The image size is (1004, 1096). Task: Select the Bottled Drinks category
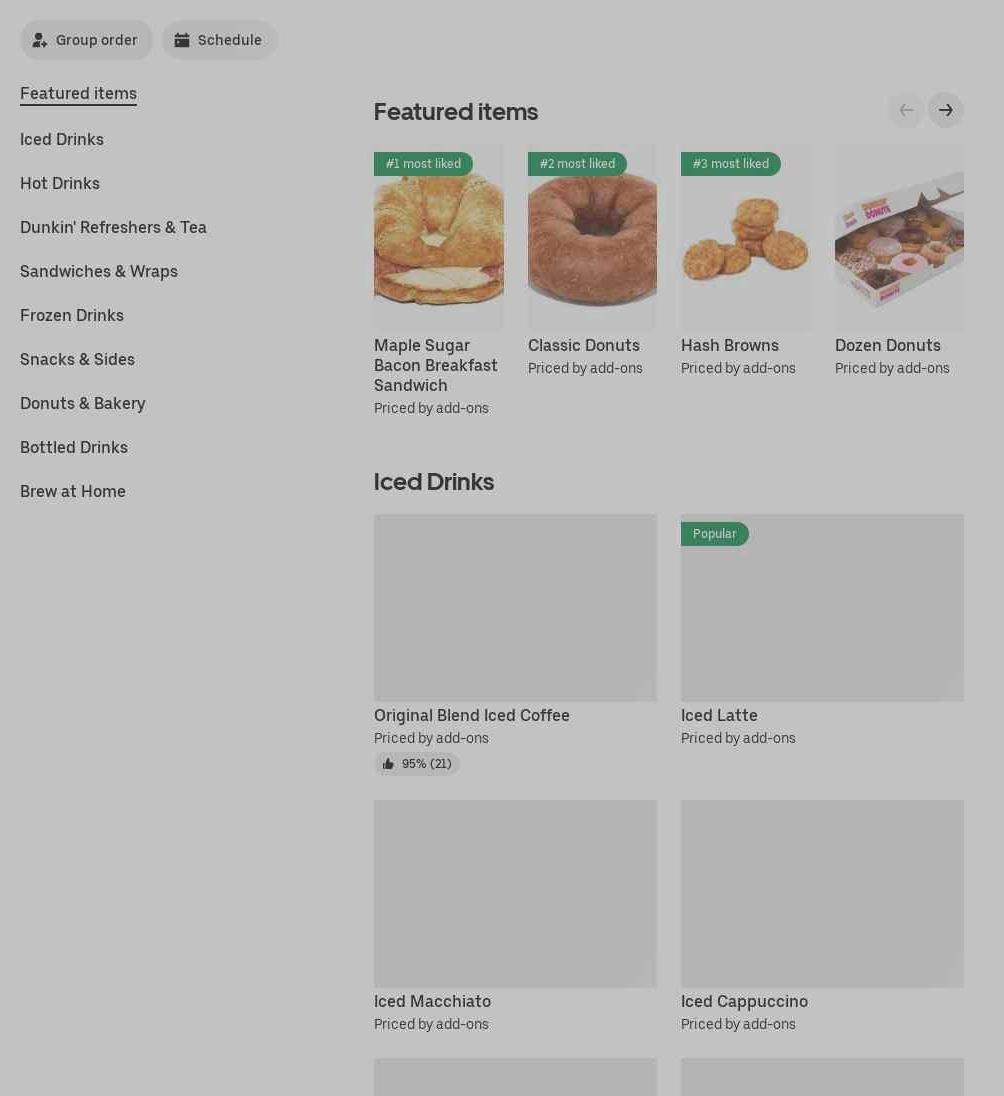[74, 447]
